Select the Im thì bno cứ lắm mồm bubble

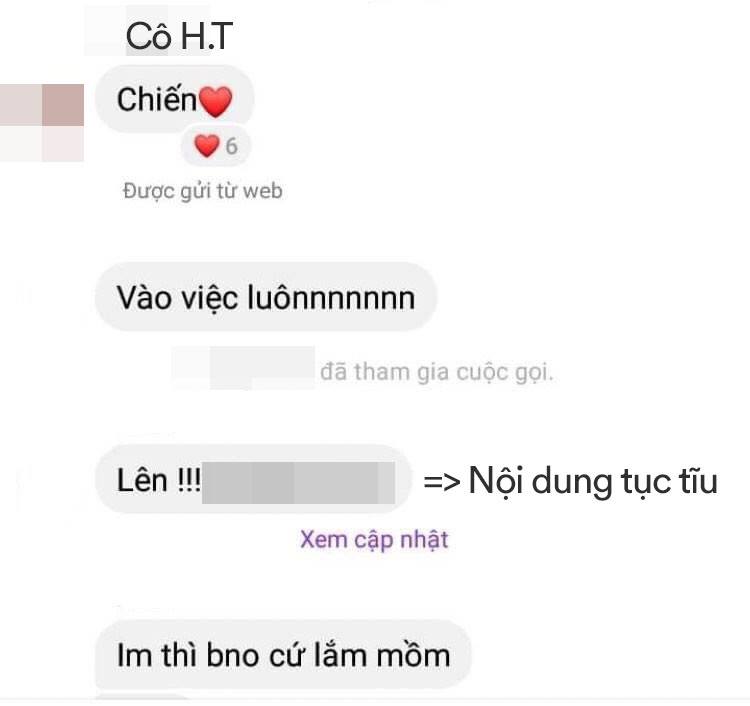pyautogui.click(x=284, y=655)
